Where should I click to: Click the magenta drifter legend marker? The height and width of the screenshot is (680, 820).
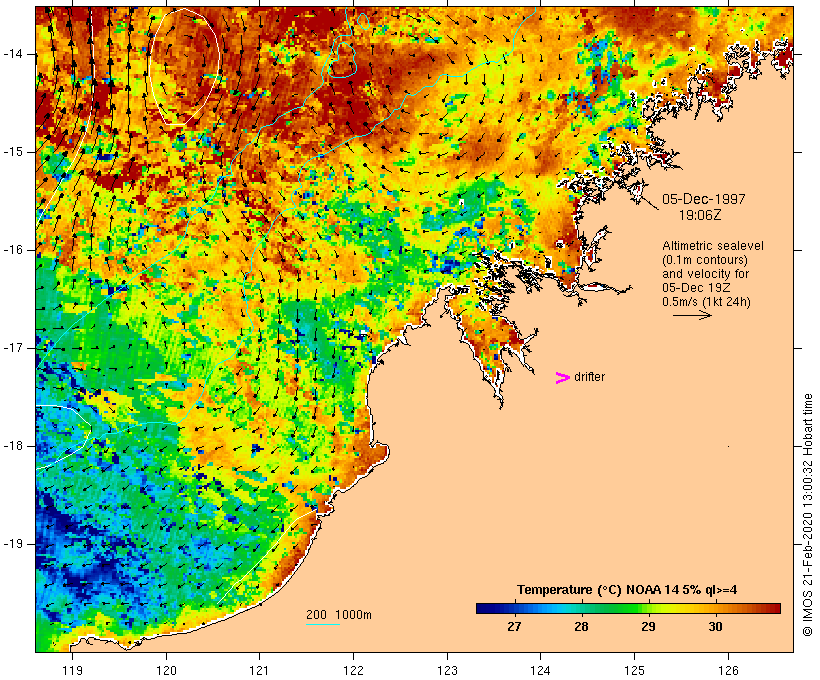point(562,378)
